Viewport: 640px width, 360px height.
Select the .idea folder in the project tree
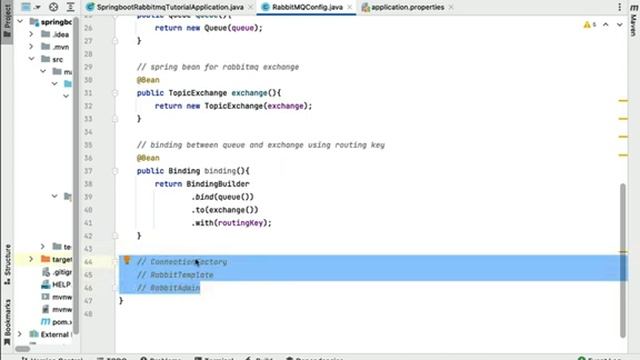click(56, 34)
